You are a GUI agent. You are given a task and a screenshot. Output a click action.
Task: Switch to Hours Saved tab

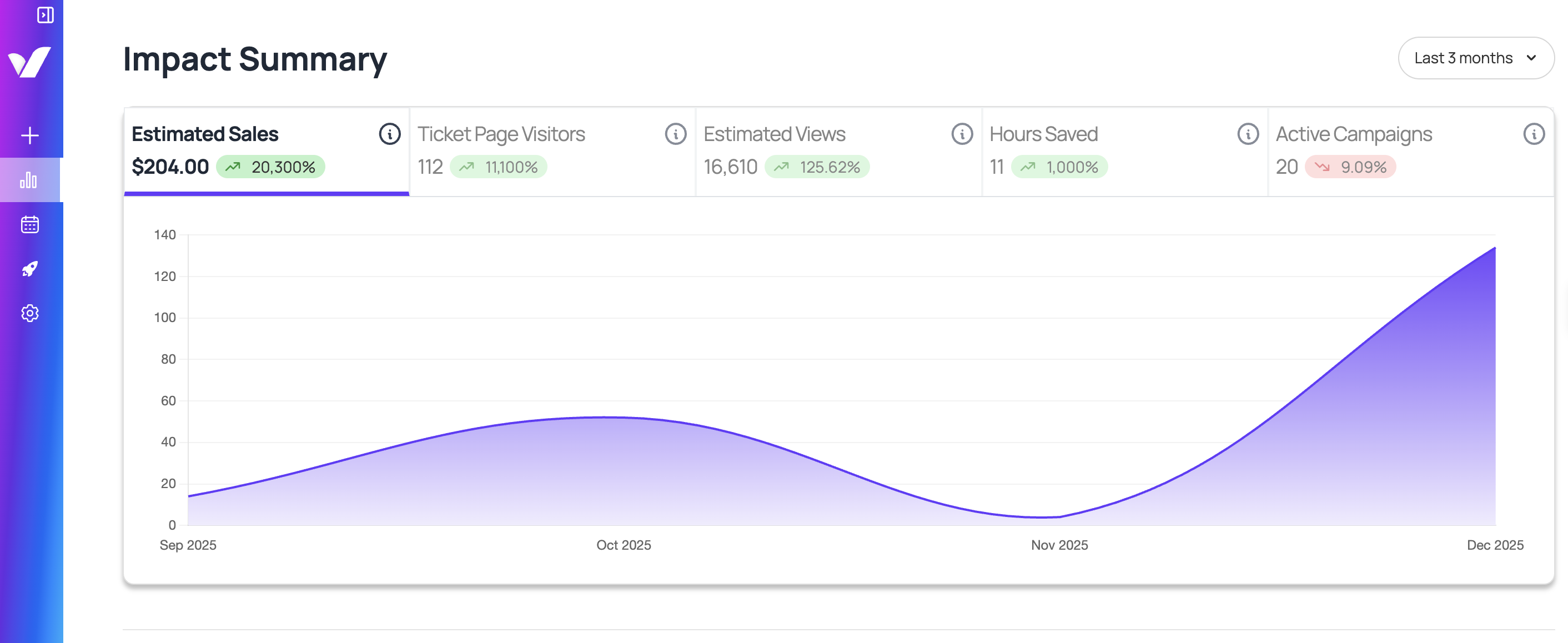click(1043, 134)
